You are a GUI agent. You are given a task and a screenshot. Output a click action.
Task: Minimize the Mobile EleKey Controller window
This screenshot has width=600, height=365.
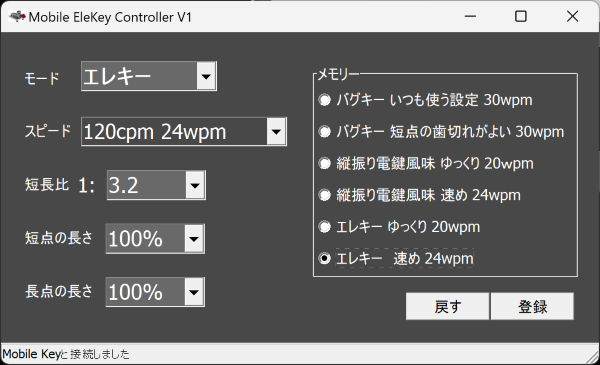coord(470,16)
